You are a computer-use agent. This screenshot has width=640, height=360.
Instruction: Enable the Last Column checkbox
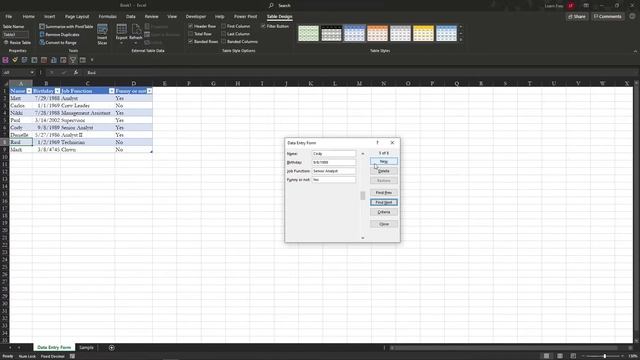coord(224,34)
